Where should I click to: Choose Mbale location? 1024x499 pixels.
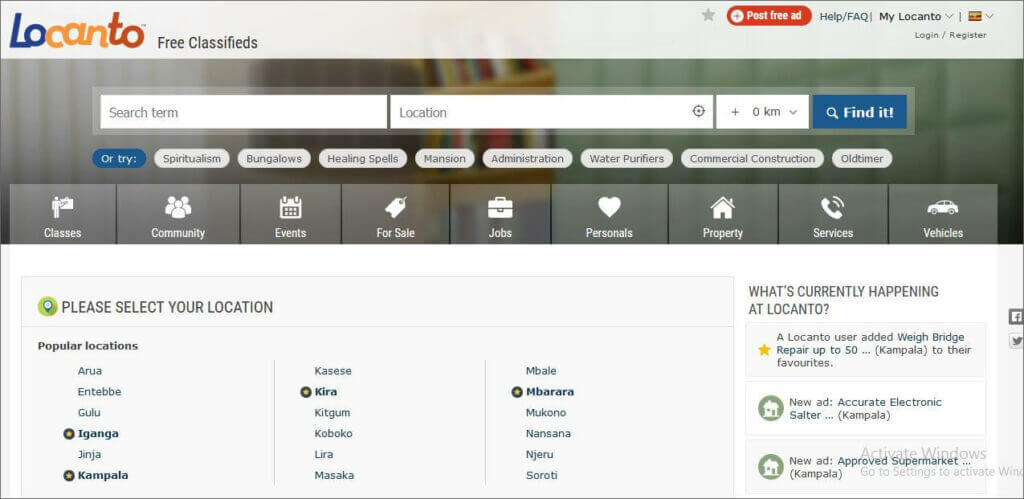(541, 371)
